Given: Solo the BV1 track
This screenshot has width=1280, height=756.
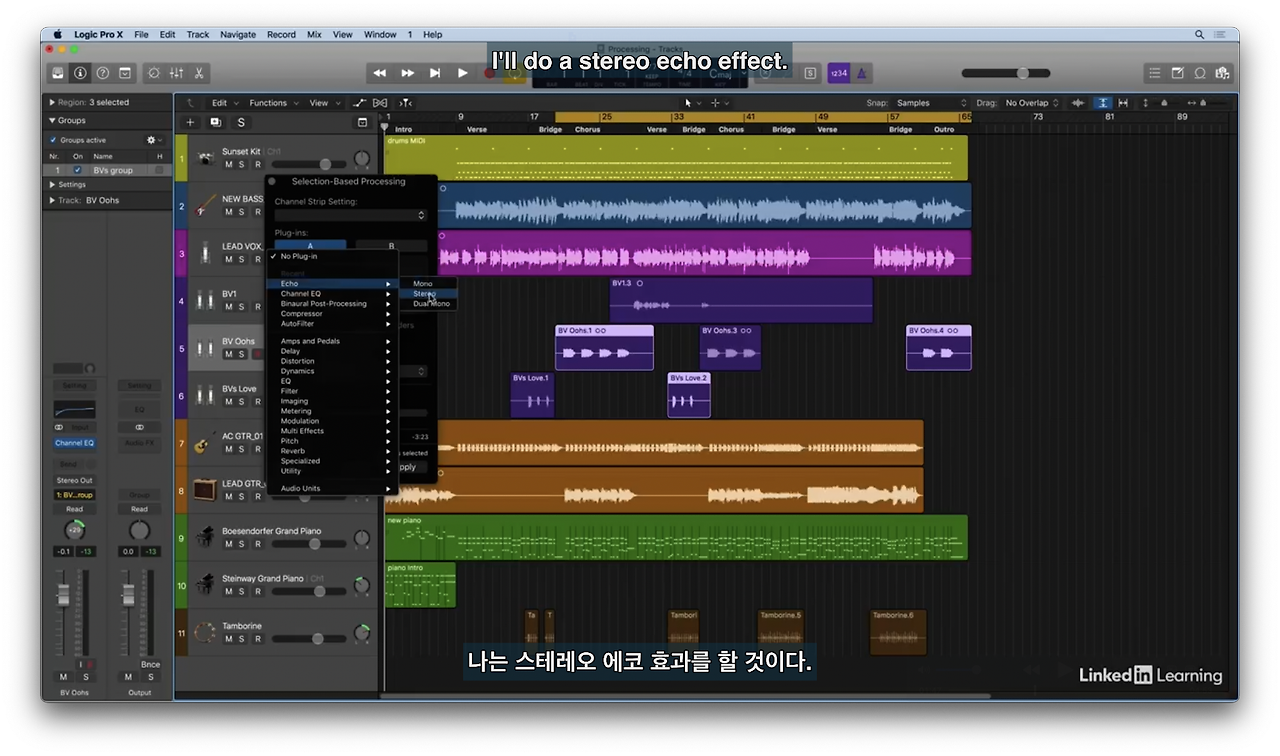Looking at the screenshot, I should (241, 307).
